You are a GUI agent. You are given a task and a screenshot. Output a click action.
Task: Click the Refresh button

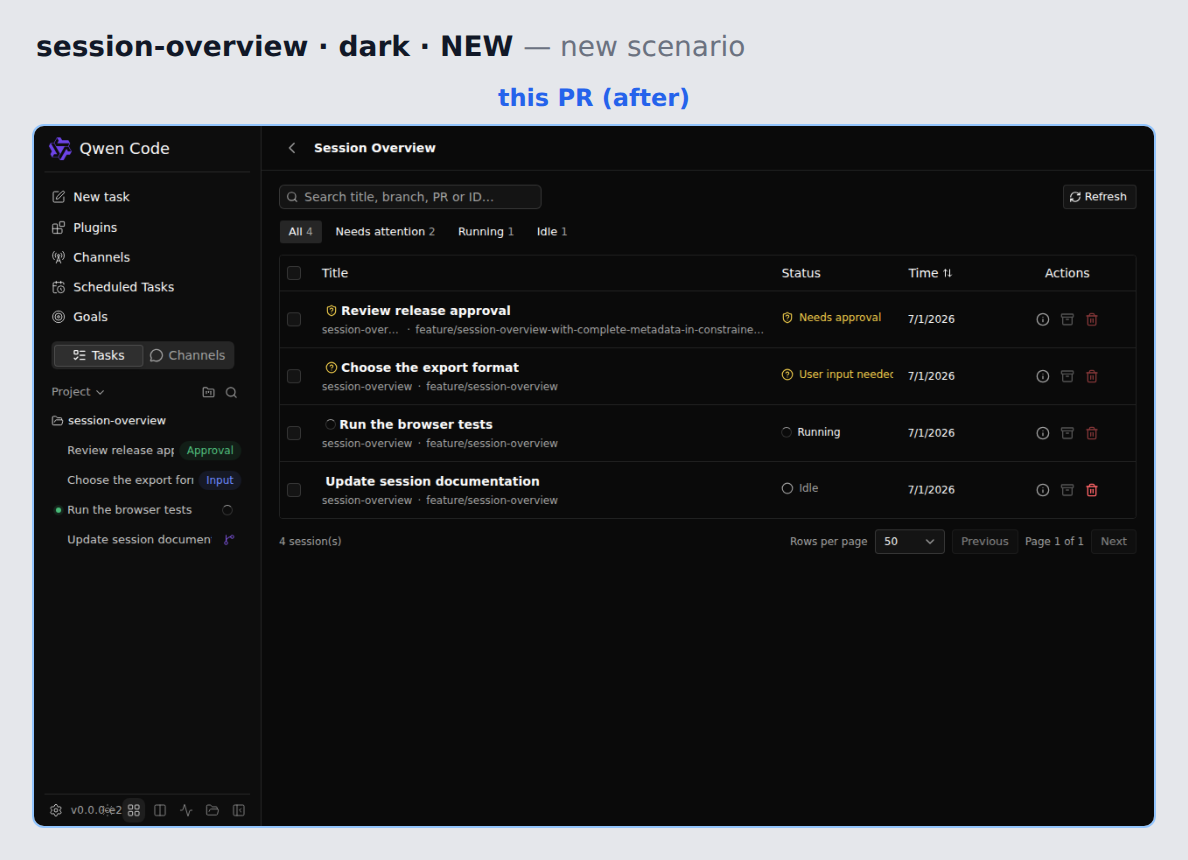[x=1099, y=197]
